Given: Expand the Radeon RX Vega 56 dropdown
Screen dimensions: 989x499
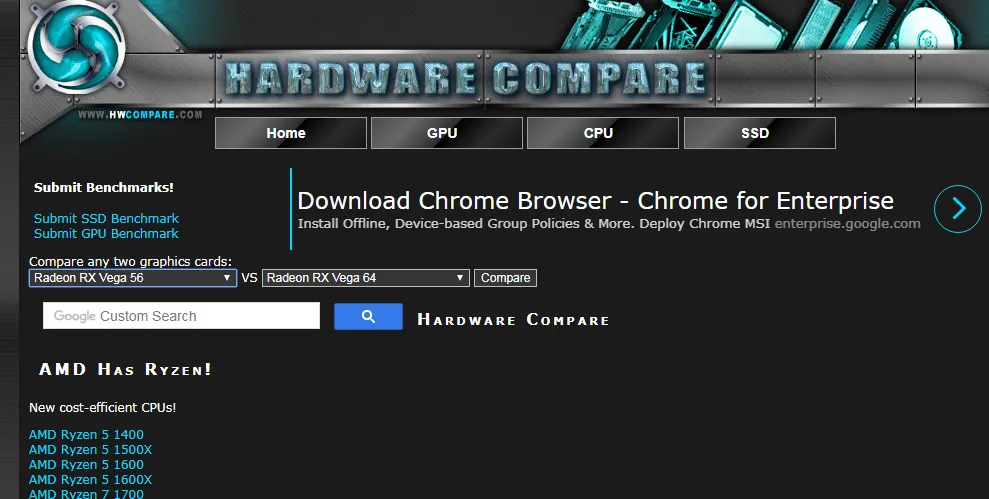Looking at the screenshot, I should (x=133, y=278).
